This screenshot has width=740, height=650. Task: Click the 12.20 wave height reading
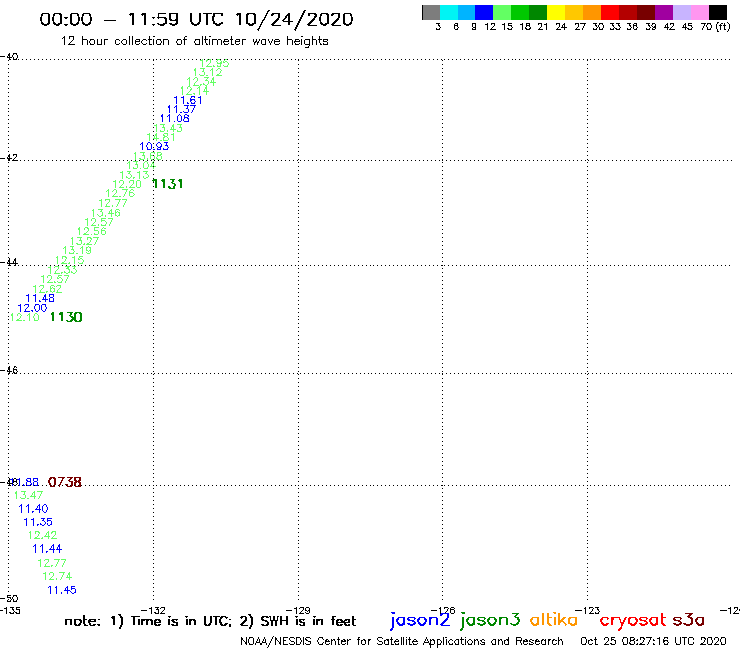pyautogui.click(x=127, y=184)
